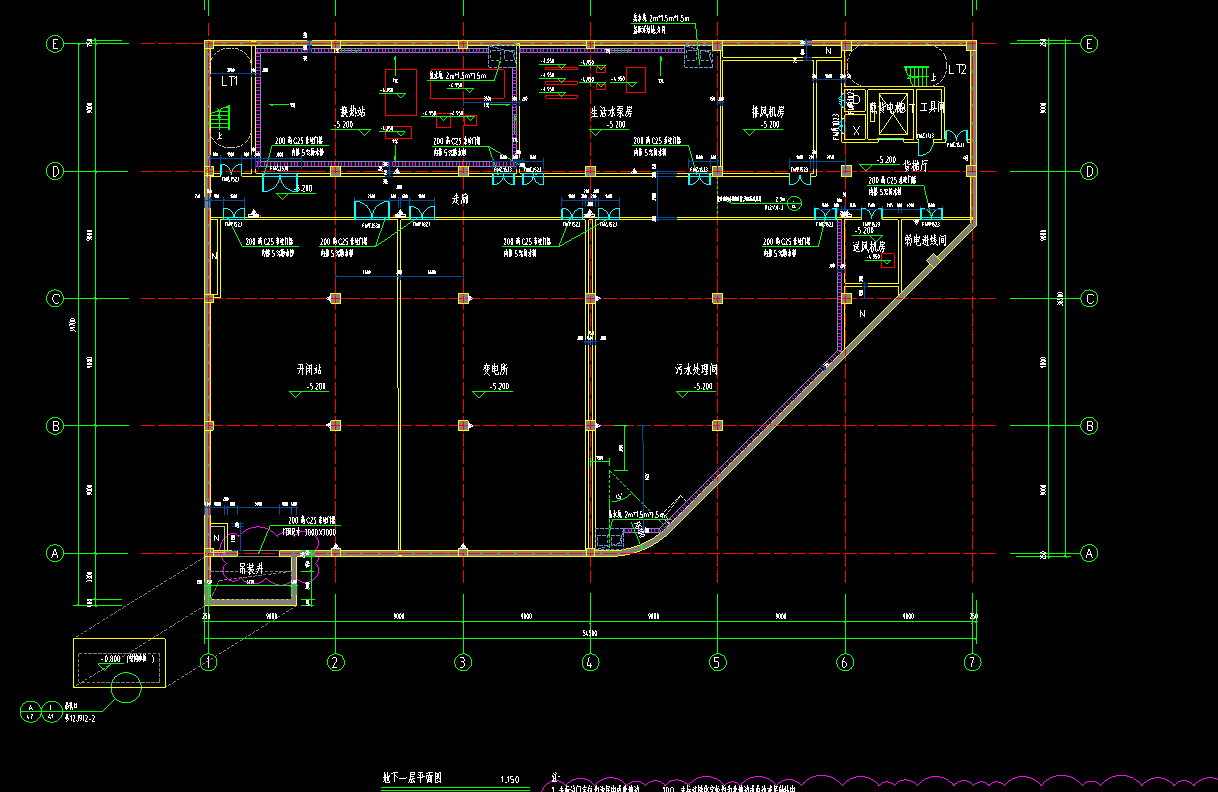
Task: Click grid axis bubble E on left
Action: coord(56,44)
